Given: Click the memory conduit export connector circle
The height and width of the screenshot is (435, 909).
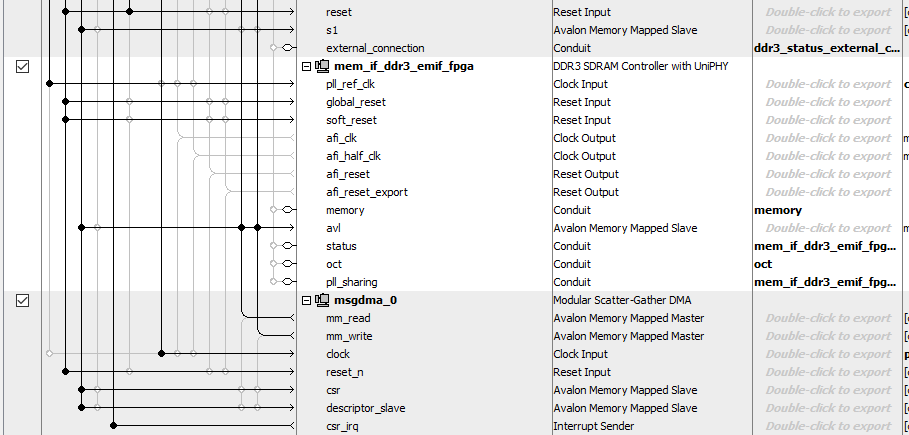Looking at the screenshot, I should [x=286, y=210].
